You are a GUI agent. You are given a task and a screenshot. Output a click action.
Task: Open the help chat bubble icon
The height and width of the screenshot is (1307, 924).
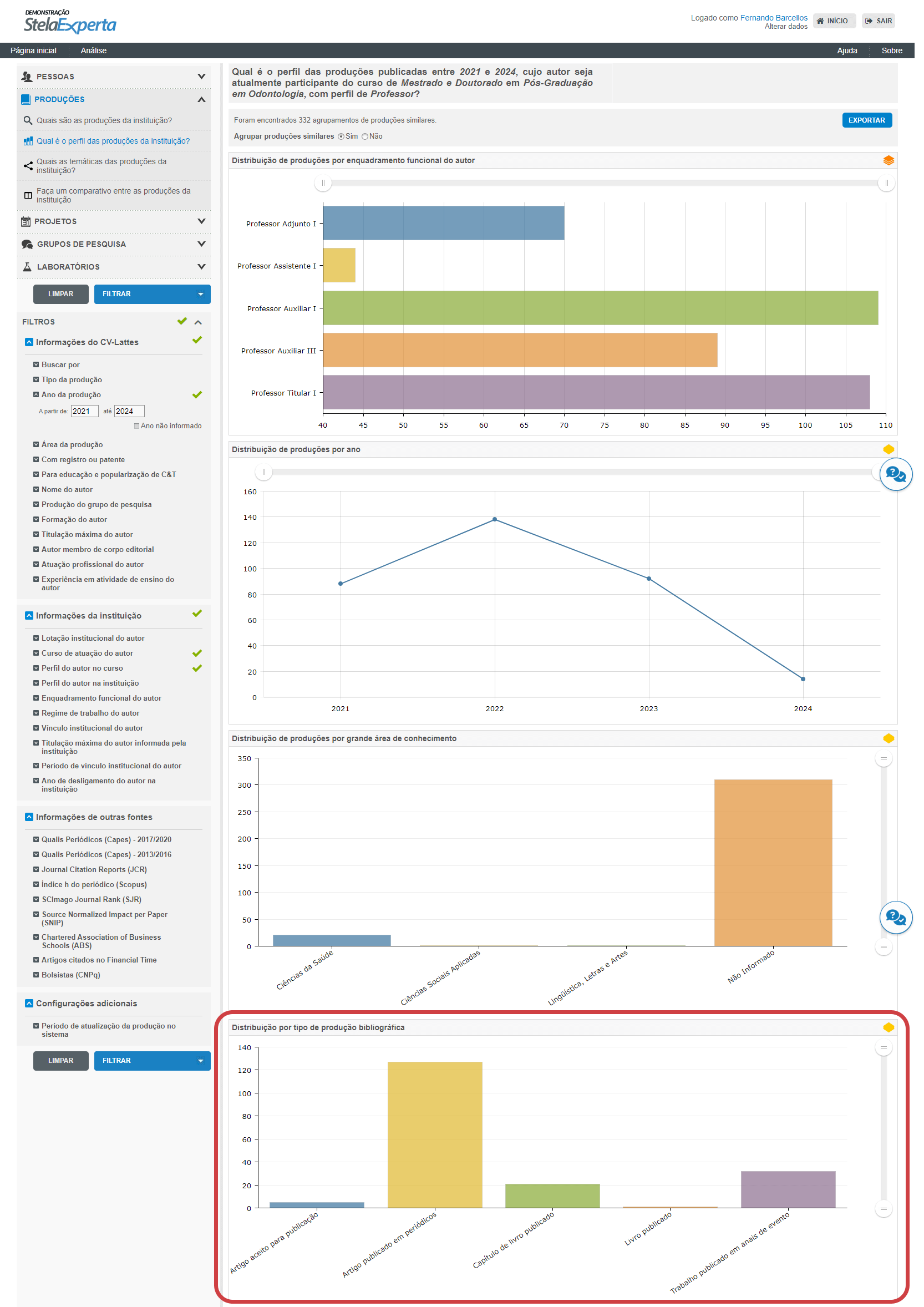coord(896,474)
